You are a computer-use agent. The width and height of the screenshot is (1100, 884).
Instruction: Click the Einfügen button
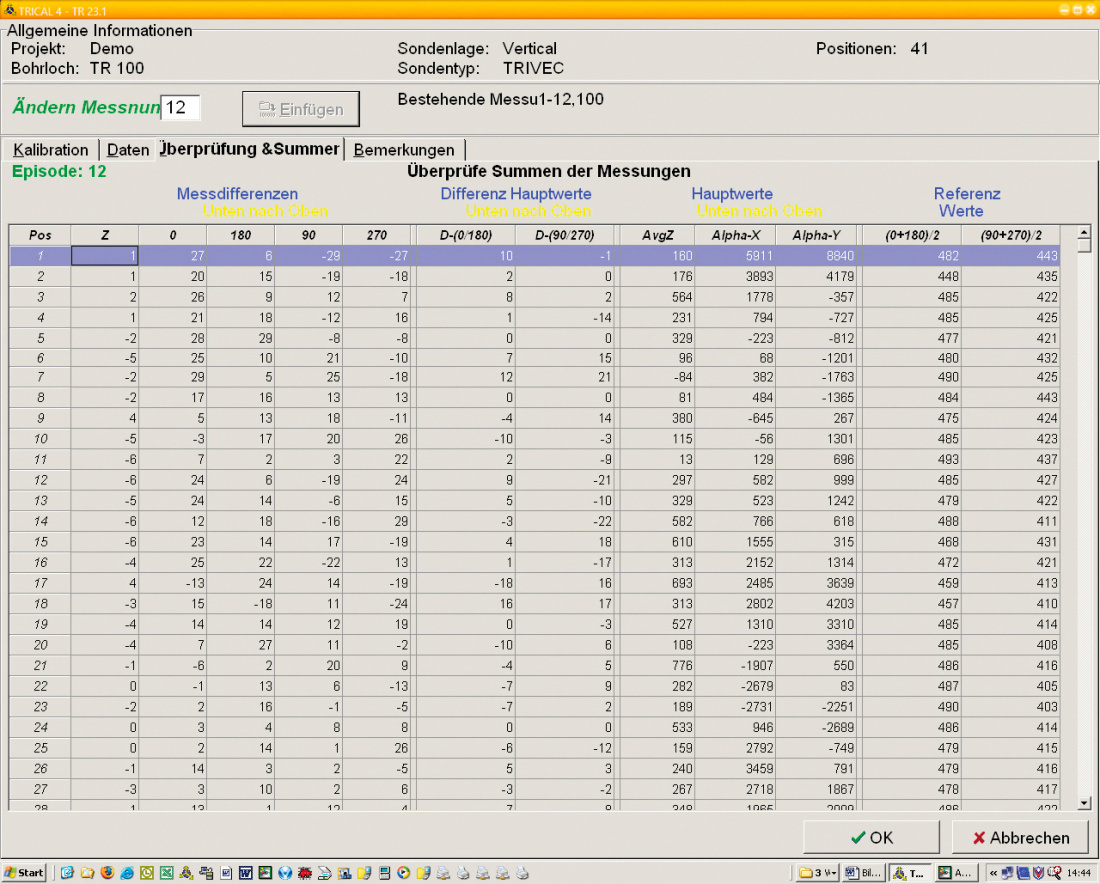coord(301,109)
